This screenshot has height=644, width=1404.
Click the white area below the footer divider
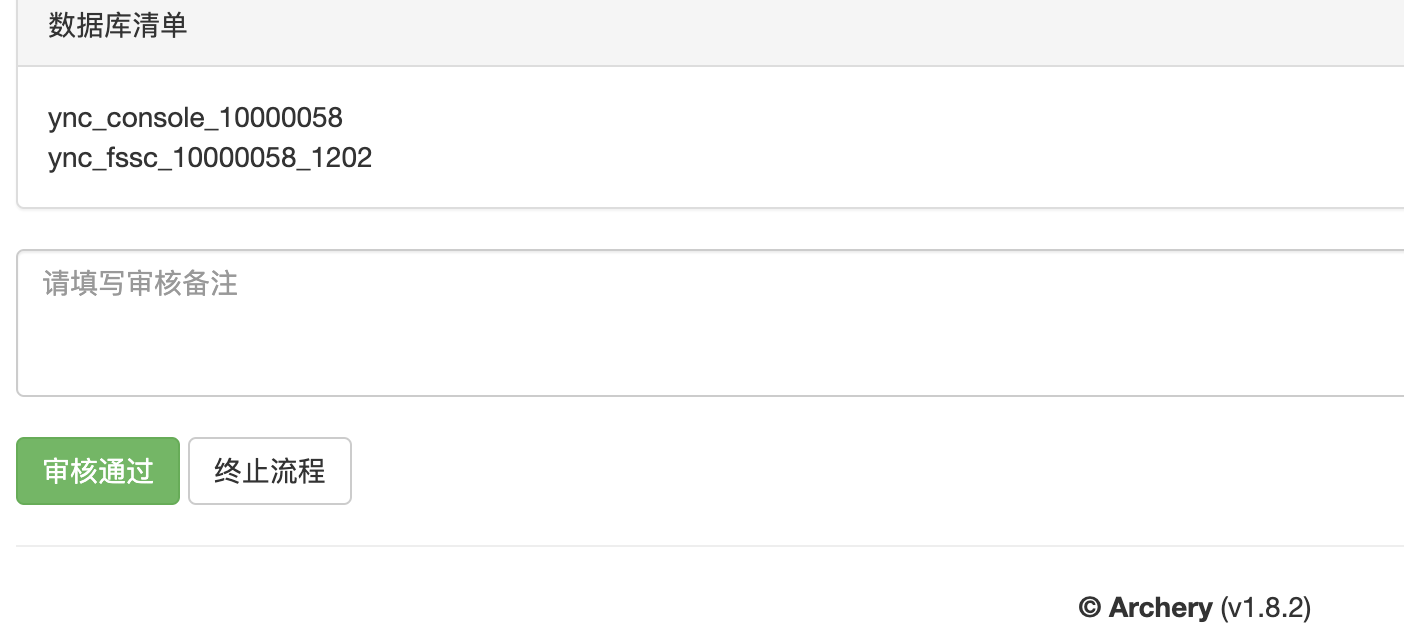pyautogui.click(x=500, y=600)
